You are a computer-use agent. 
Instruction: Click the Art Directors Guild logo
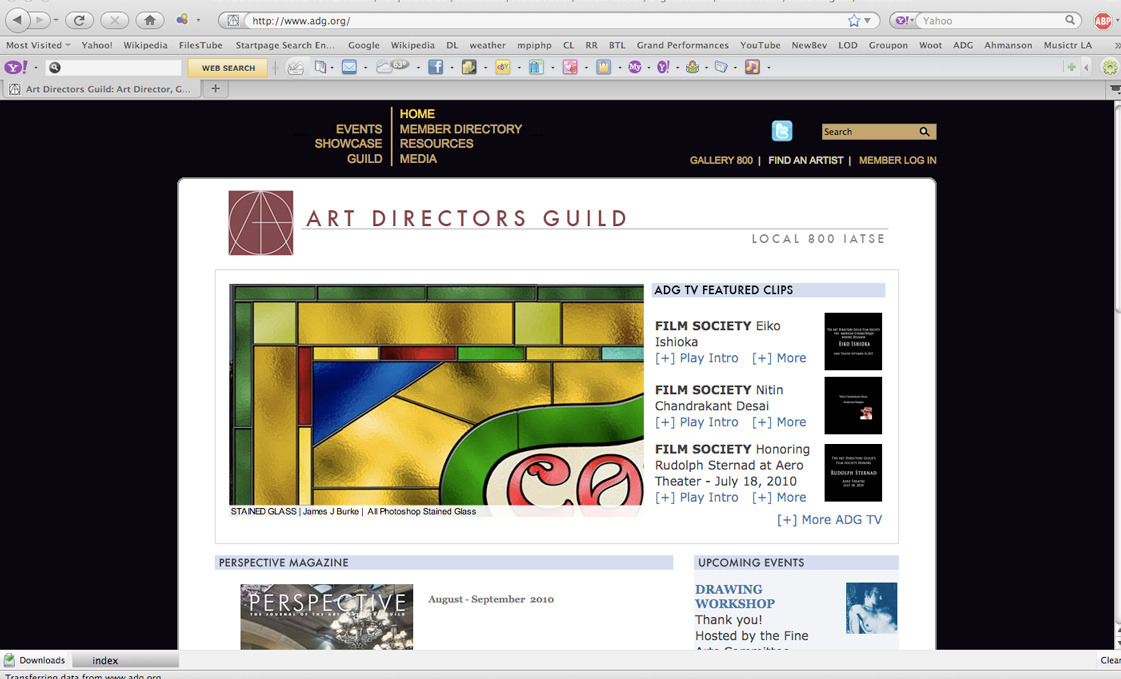point(261,223)
